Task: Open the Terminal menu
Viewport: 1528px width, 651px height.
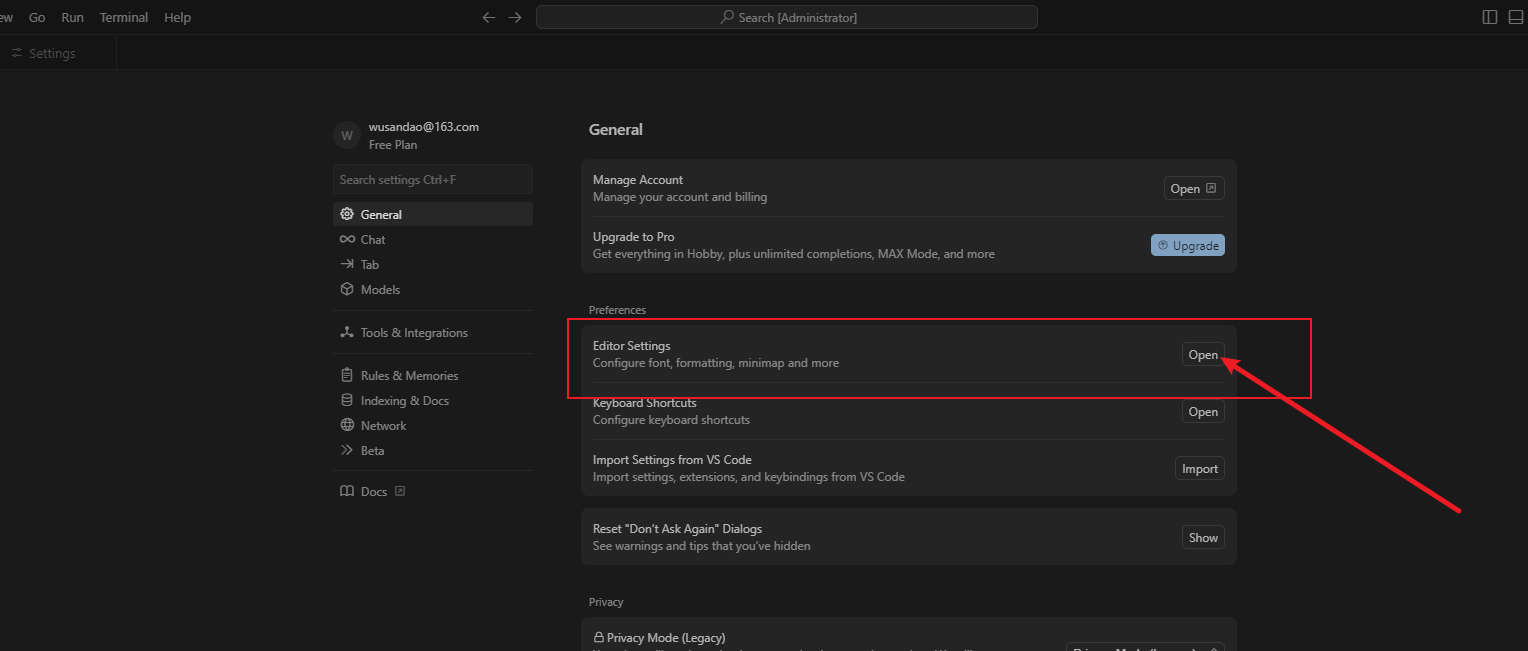Action: [124, 17]
